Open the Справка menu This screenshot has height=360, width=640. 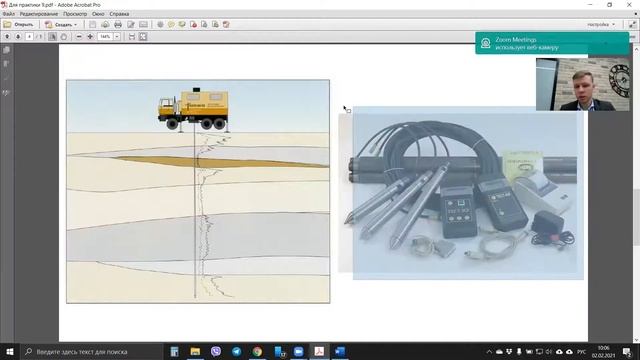point(119,14)
